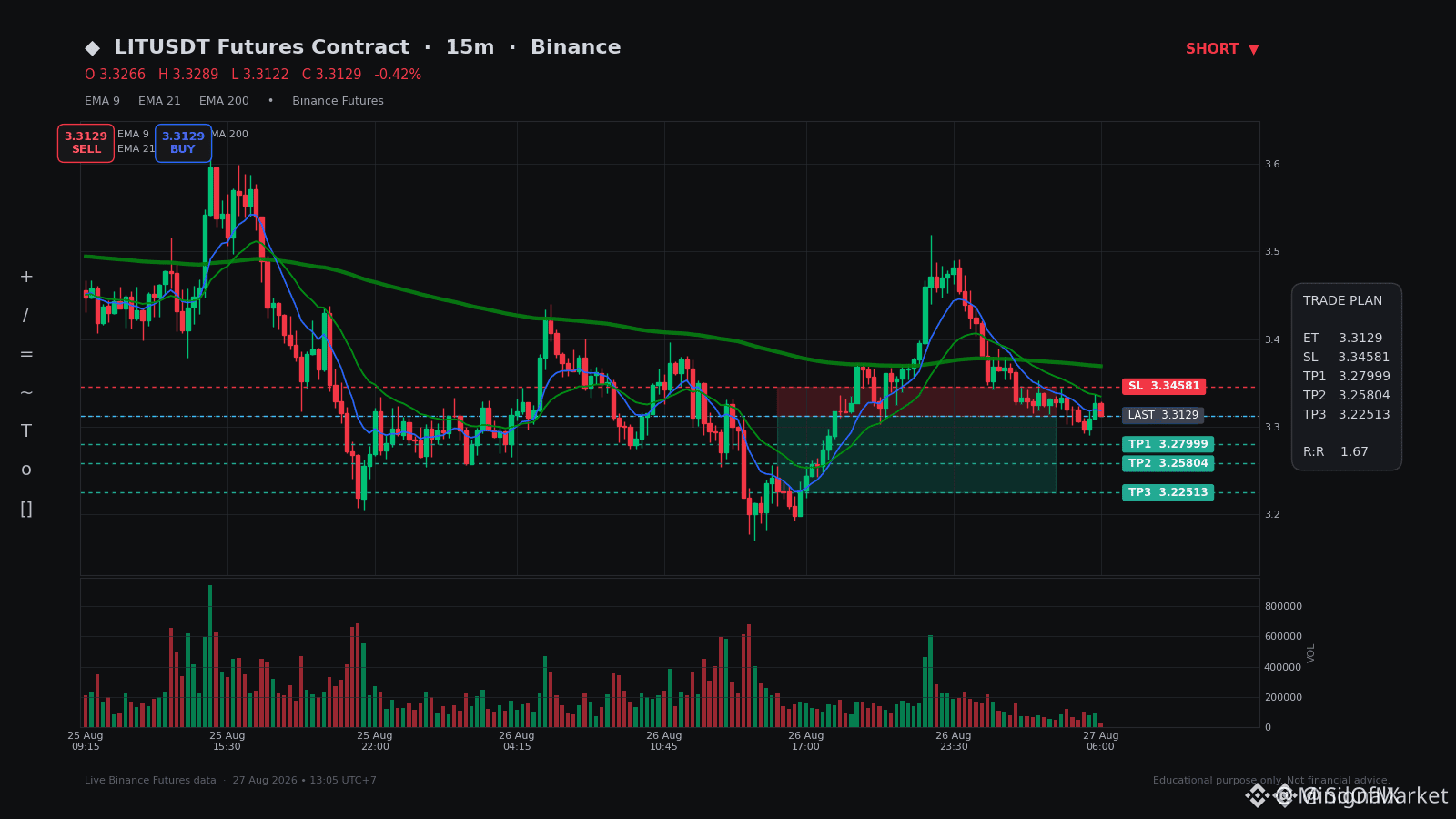Click the green take-profit shaded zone

click(x=916, y=454)
